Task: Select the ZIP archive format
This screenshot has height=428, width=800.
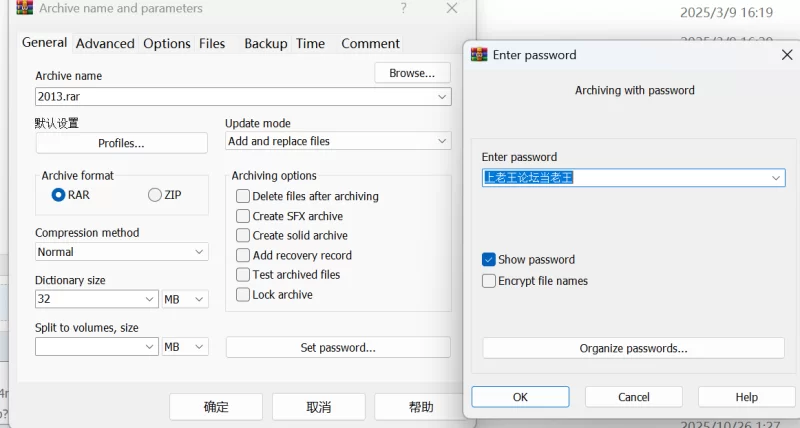Action: tap(155, 195)
